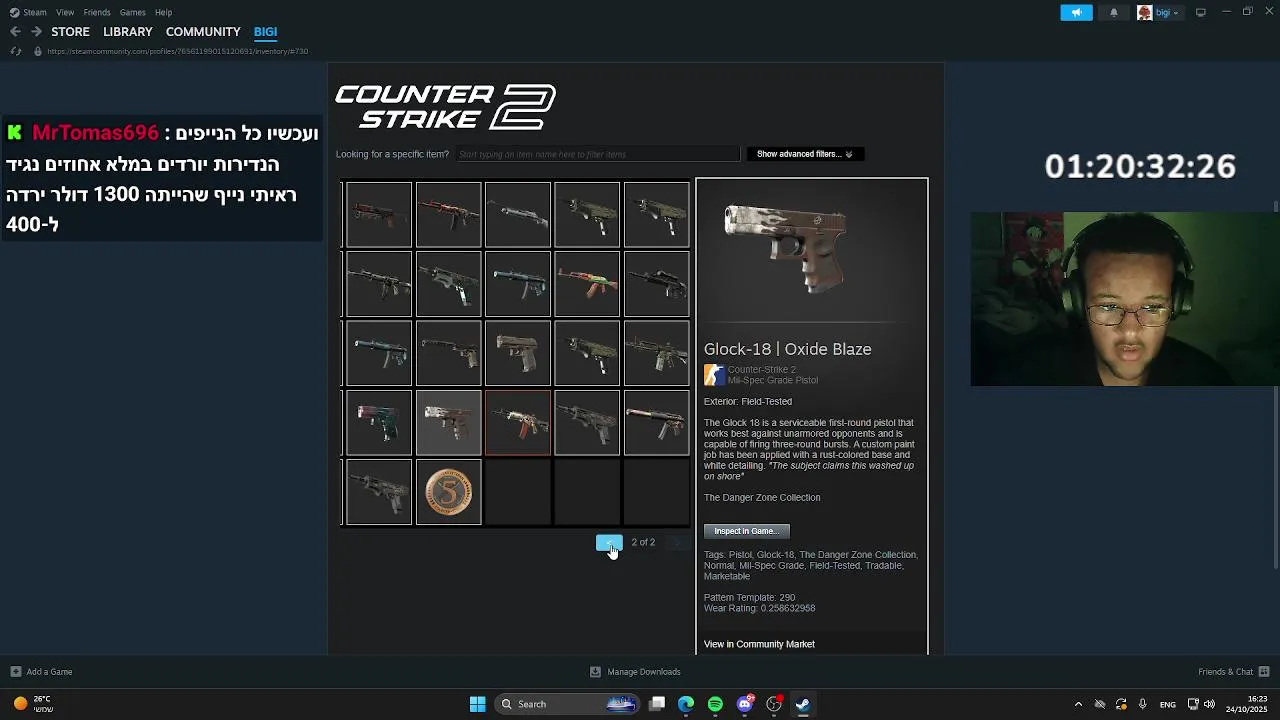Select the tan P2000 pistol item
Viewport: 1280px width, 720px height.
pos(518,354)
